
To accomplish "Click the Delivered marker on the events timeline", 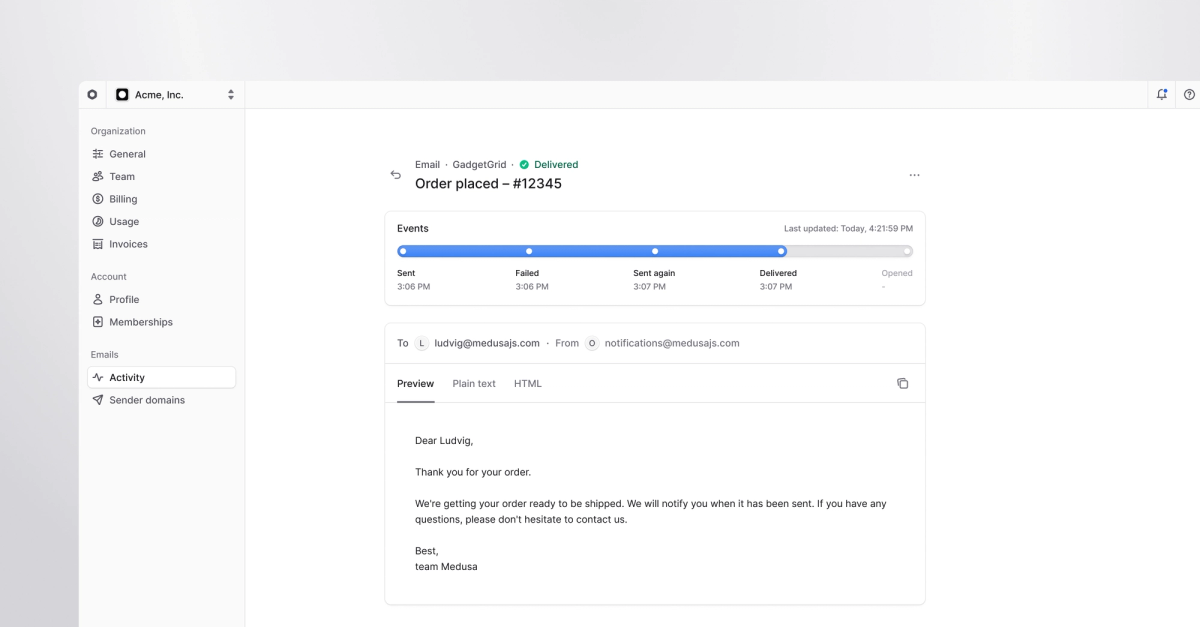I will coord(781,251).
